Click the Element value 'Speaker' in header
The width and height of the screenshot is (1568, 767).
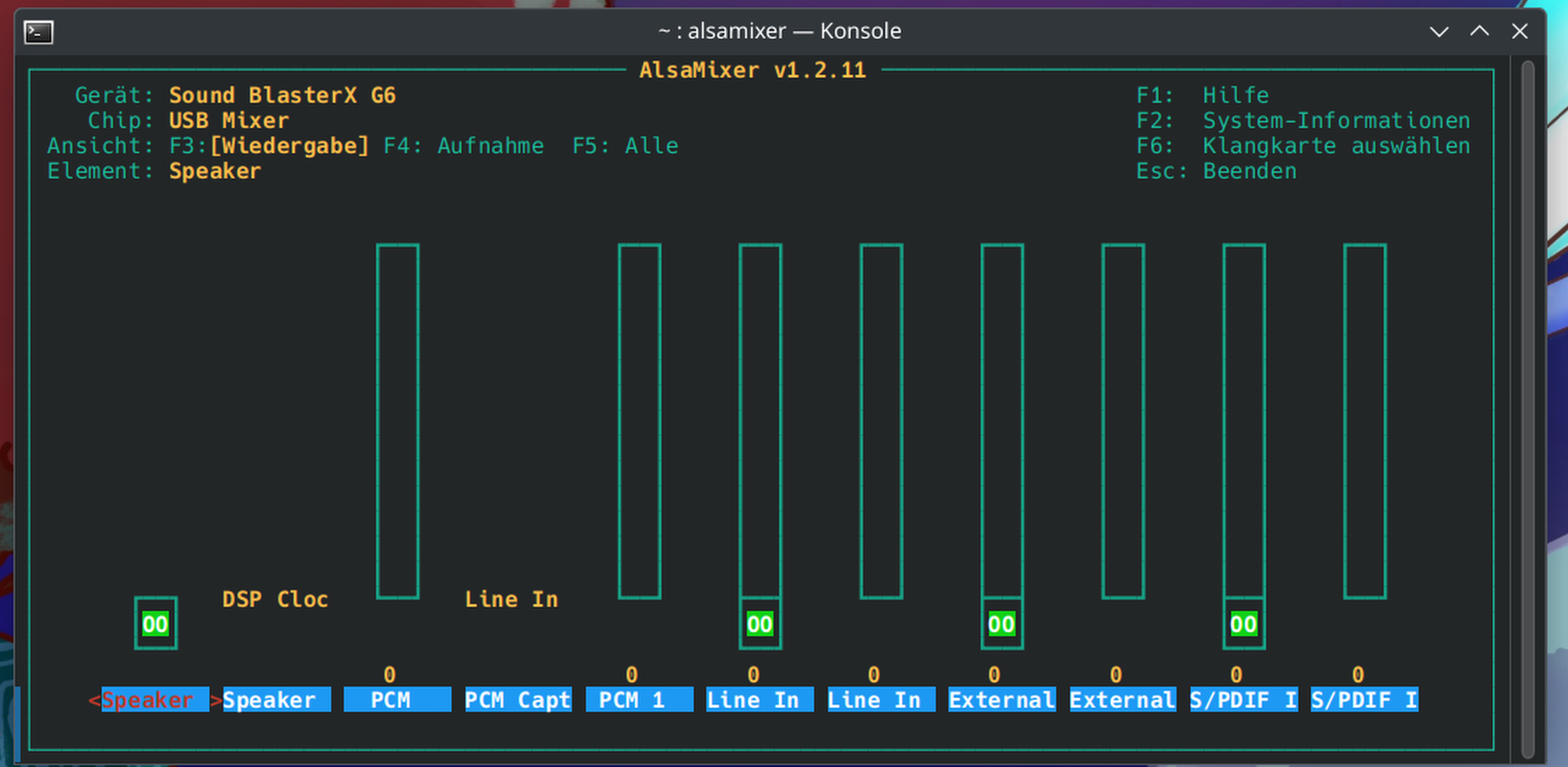coord(215,171)
